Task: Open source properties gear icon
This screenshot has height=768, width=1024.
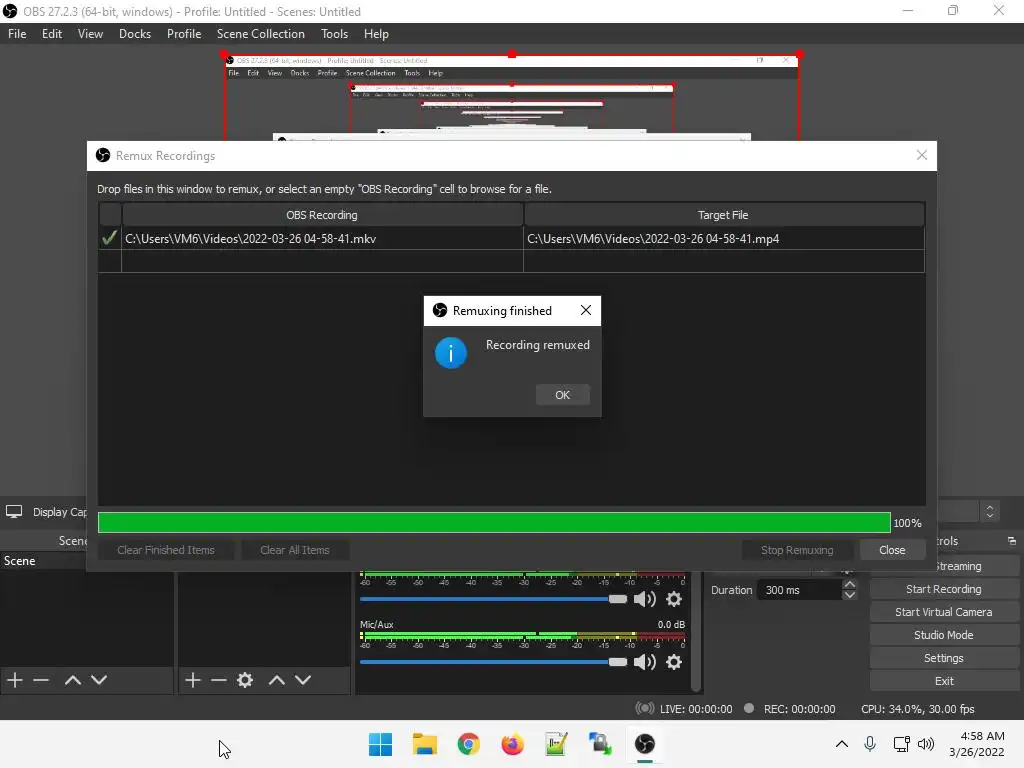Action: pos(245,680)
